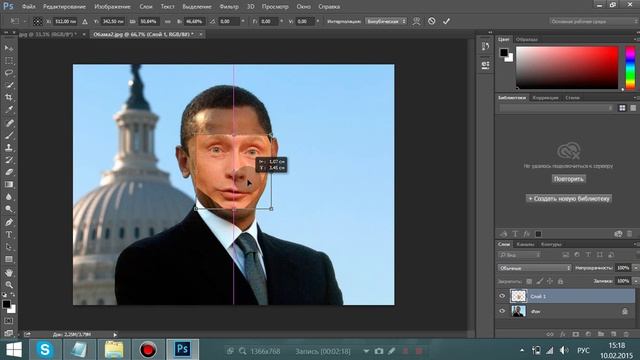Select the Healing Brush tool

pyautogui.click(x=9, y=123)
